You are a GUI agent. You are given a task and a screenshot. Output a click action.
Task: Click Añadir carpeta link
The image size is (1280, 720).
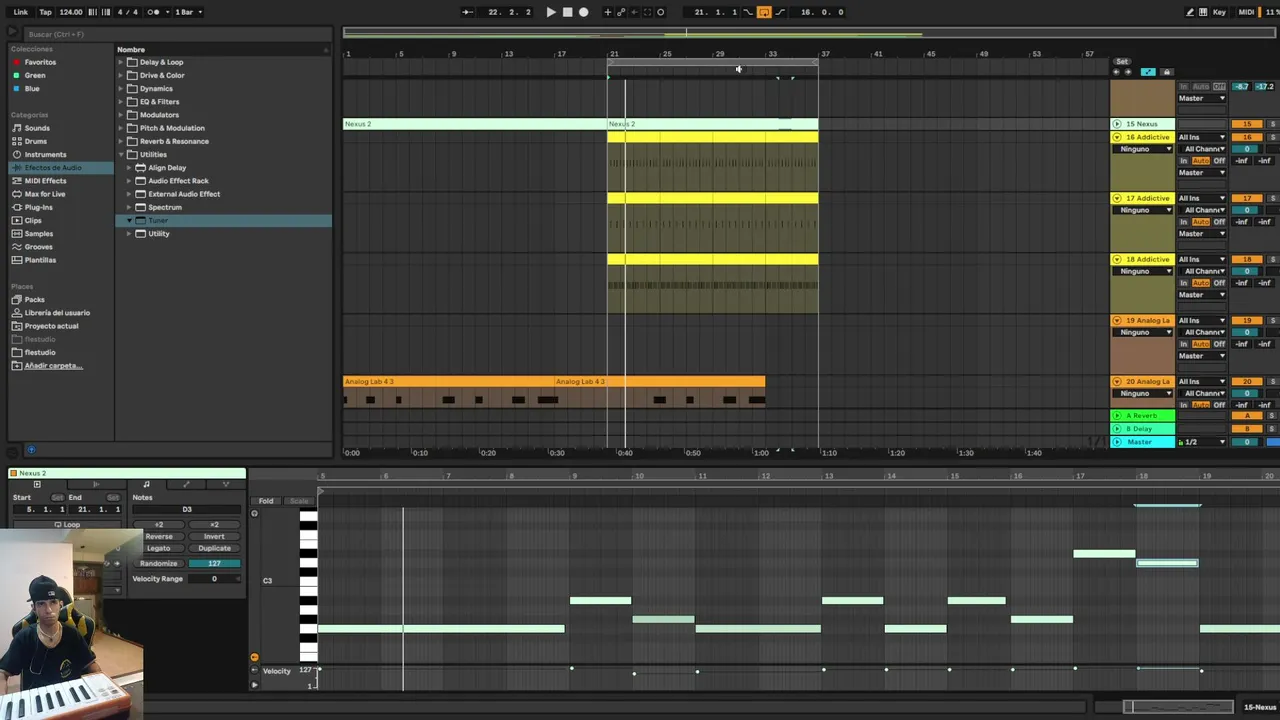click(53, 365)
